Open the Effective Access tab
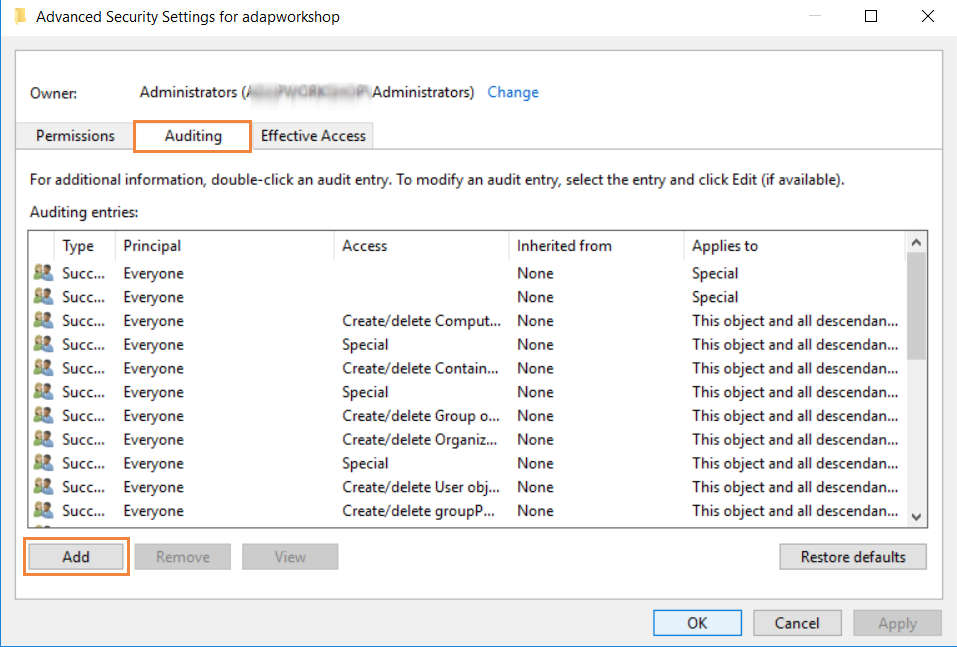This screenshot has width=957, height=647. click(313, 136)
